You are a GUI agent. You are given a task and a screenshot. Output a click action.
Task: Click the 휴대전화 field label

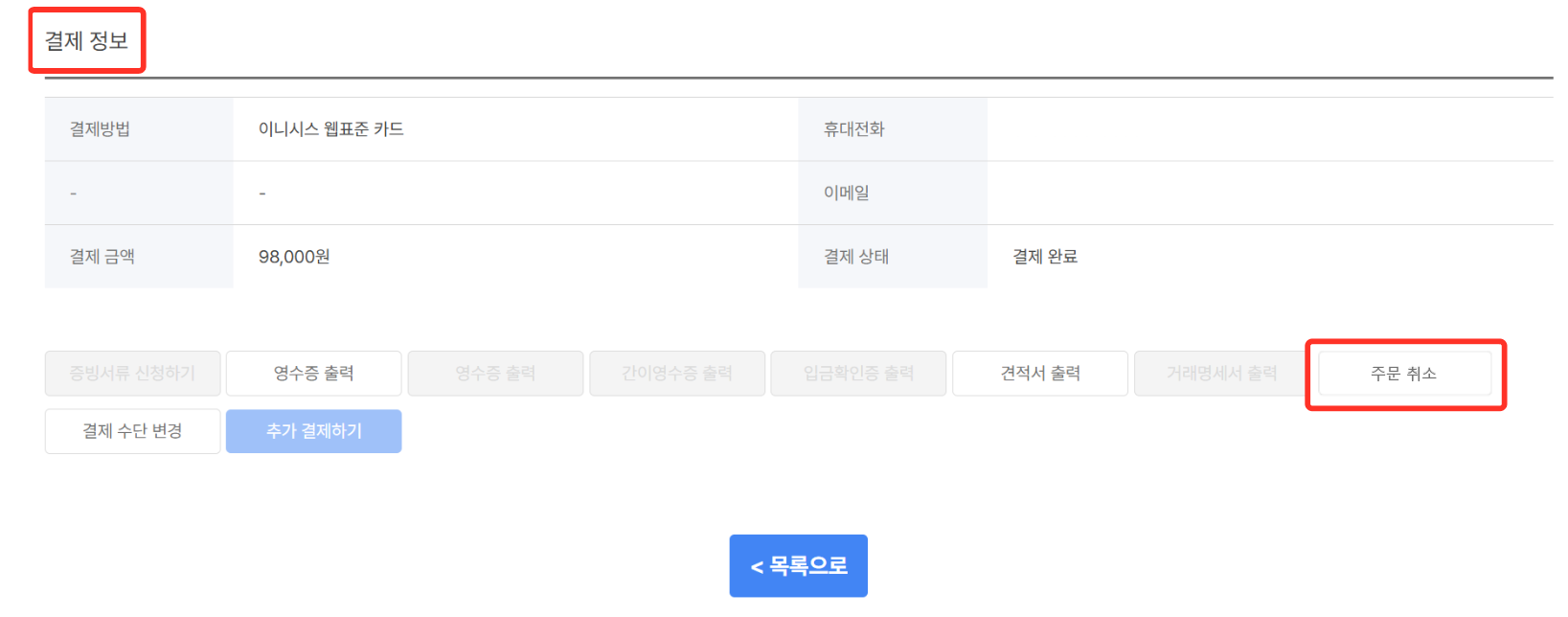pos(854,129)
